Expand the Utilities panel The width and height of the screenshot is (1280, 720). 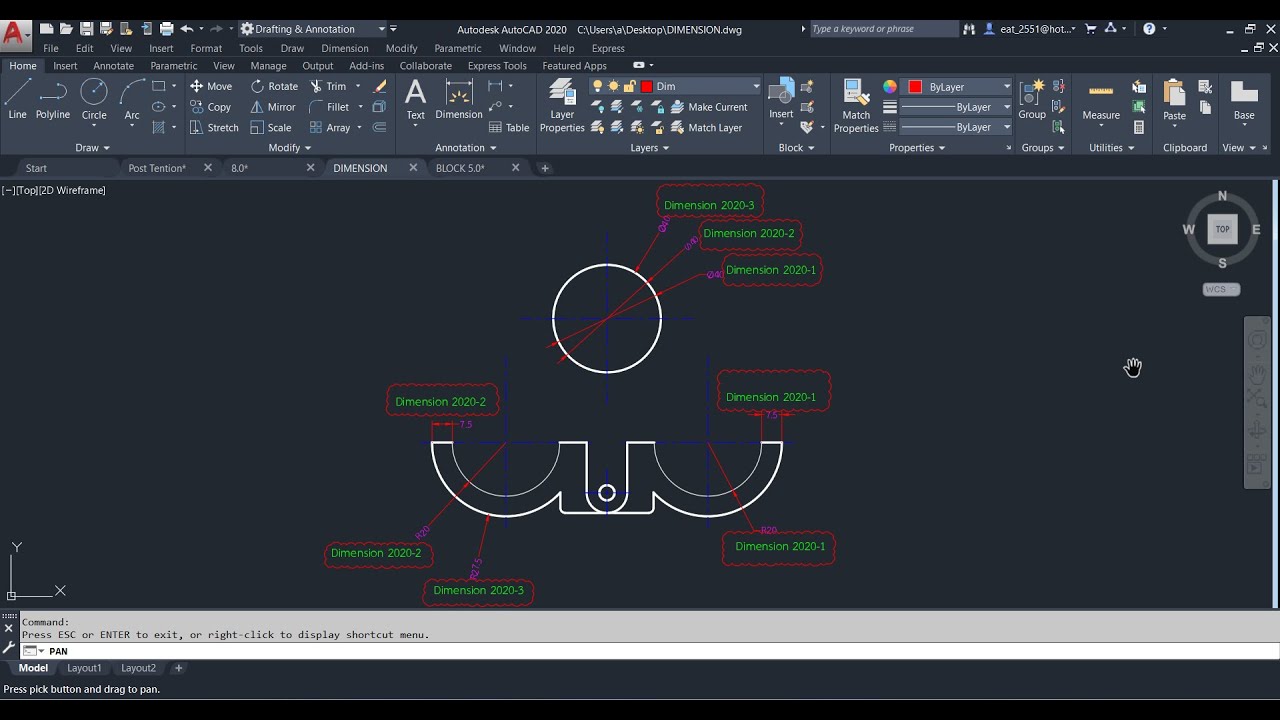pos(1112,148)
